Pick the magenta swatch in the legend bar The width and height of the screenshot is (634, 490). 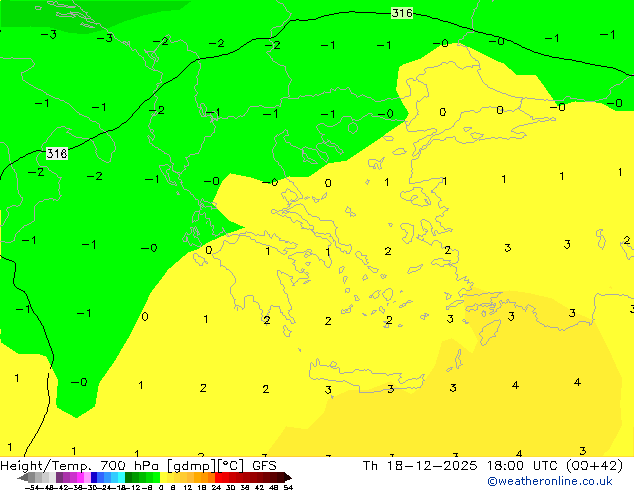77,477
